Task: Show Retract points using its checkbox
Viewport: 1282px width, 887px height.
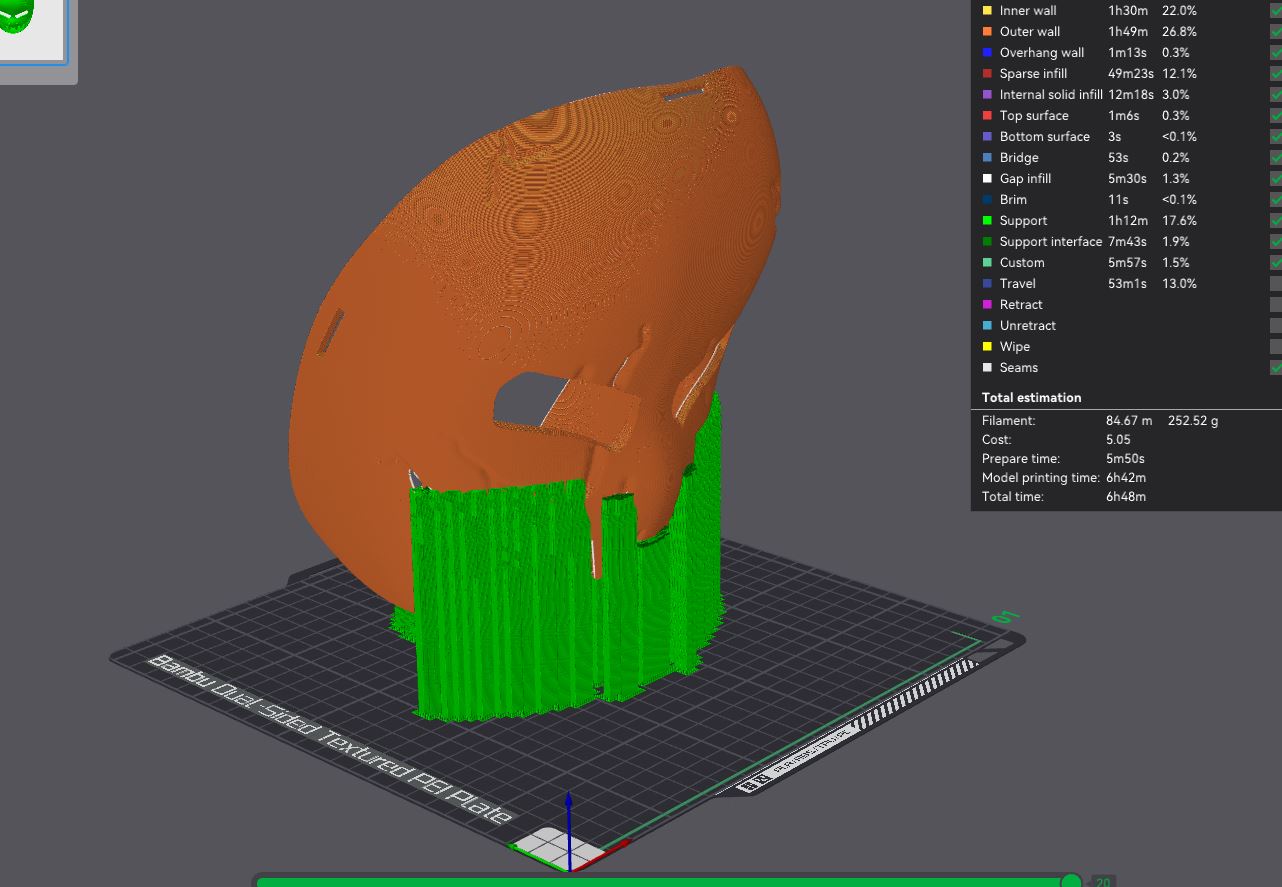Action: coord(1275,305)
